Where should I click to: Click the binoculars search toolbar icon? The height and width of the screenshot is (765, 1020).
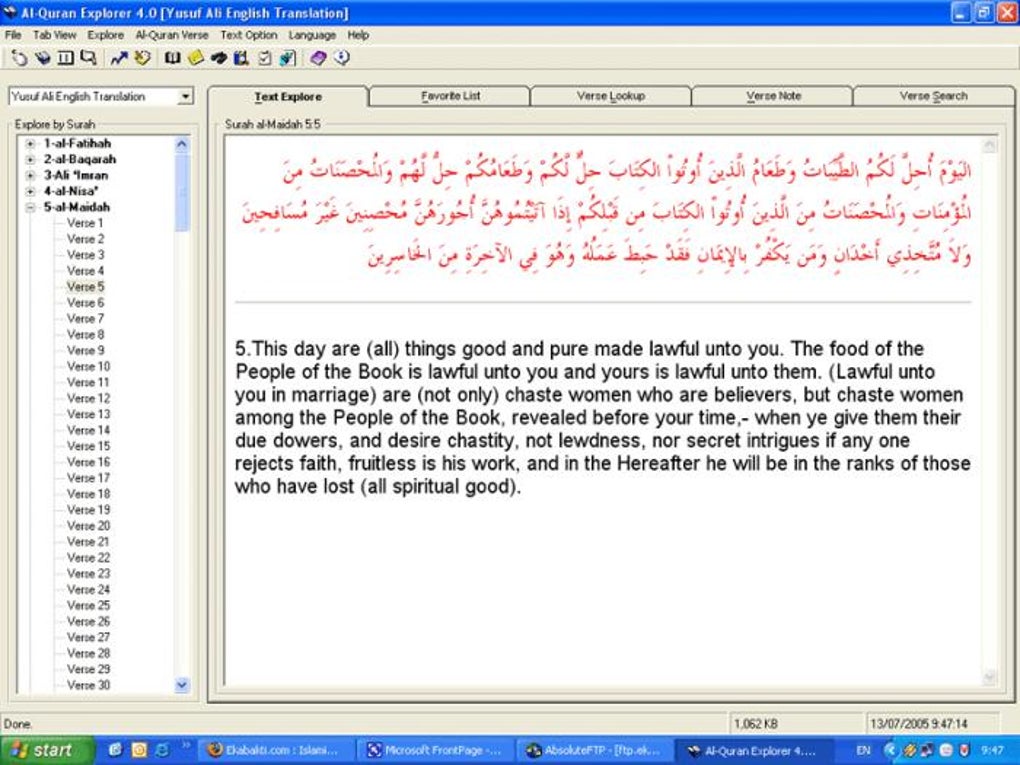coord(219,59)
